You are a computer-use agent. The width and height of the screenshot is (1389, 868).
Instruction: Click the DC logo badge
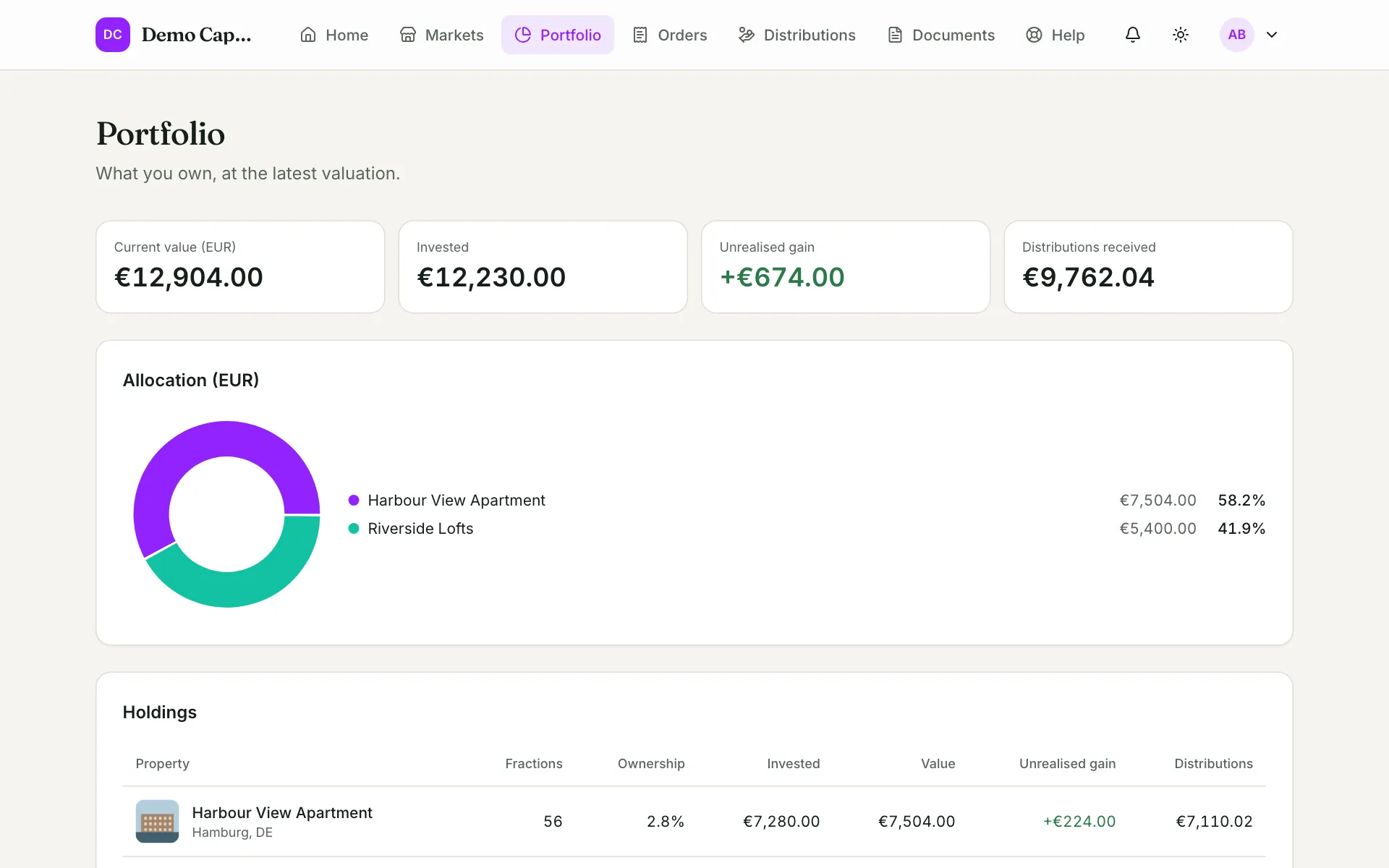click(x=113, y=35)
